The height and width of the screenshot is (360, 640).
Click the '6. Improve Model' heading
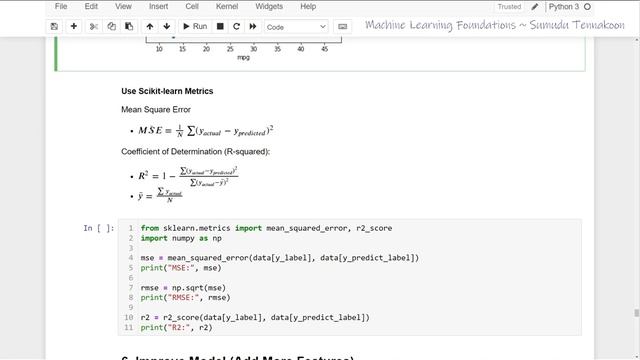pyautogui.click(x=238, y=358)
